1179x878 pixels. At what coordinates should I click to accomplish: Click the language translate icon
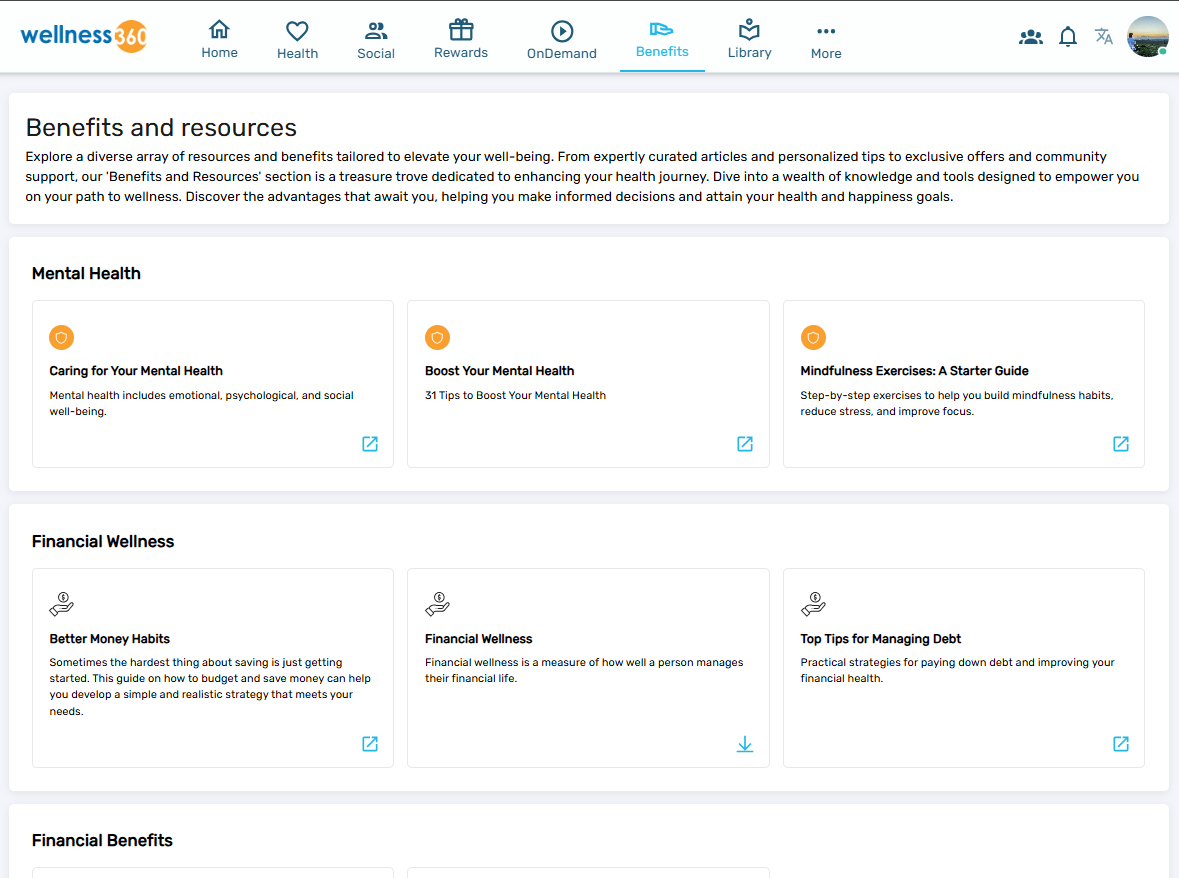coord(1103,37)
